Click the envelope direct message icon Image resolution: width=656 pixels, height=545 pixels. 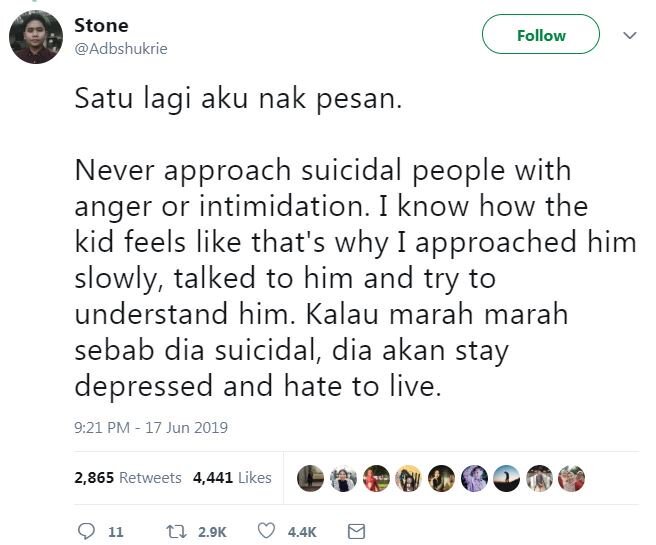coord(356,532)
